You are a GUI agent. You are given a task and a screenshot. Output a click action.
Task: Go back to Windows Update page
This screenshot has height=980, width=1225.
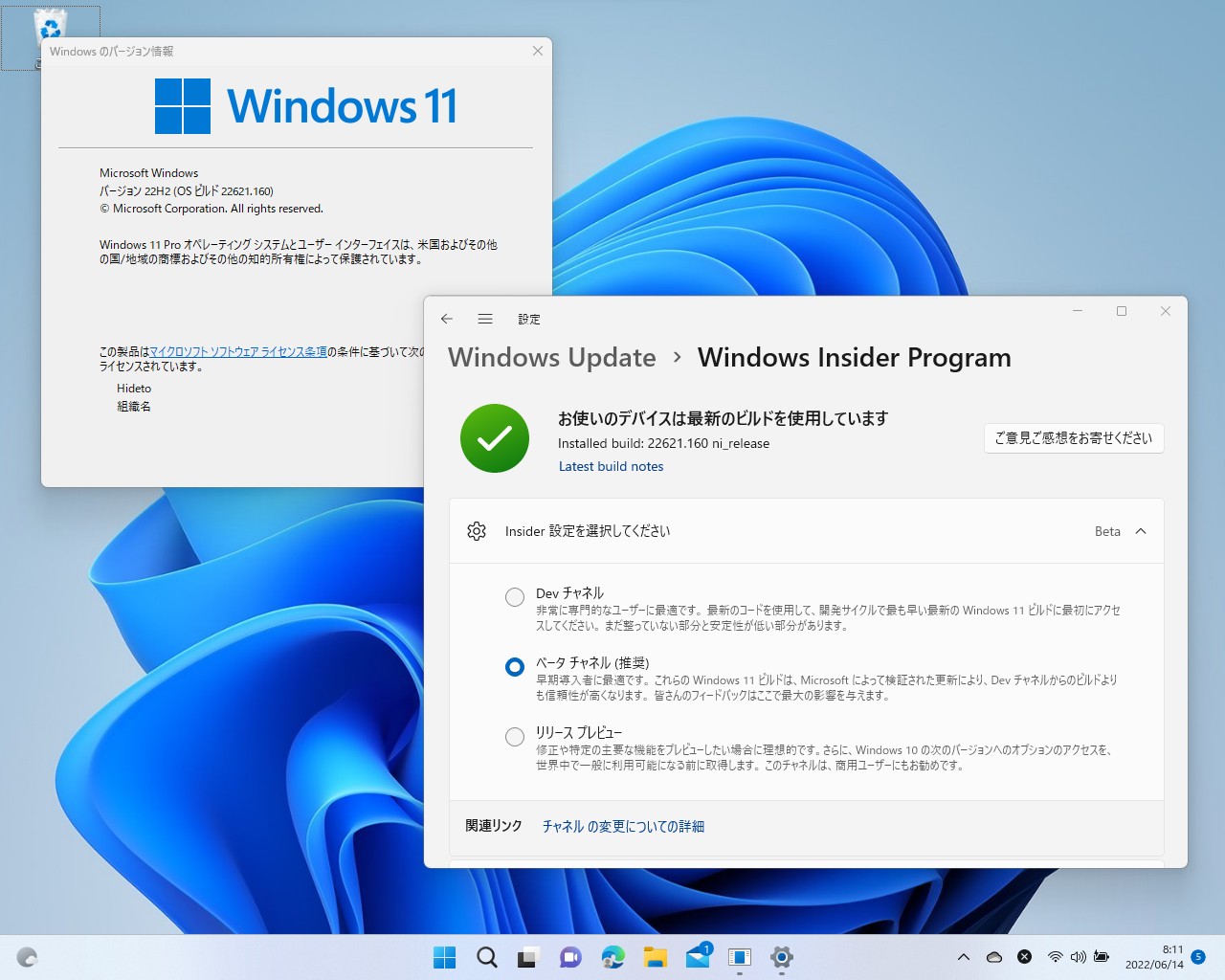[x=447, y=319]
